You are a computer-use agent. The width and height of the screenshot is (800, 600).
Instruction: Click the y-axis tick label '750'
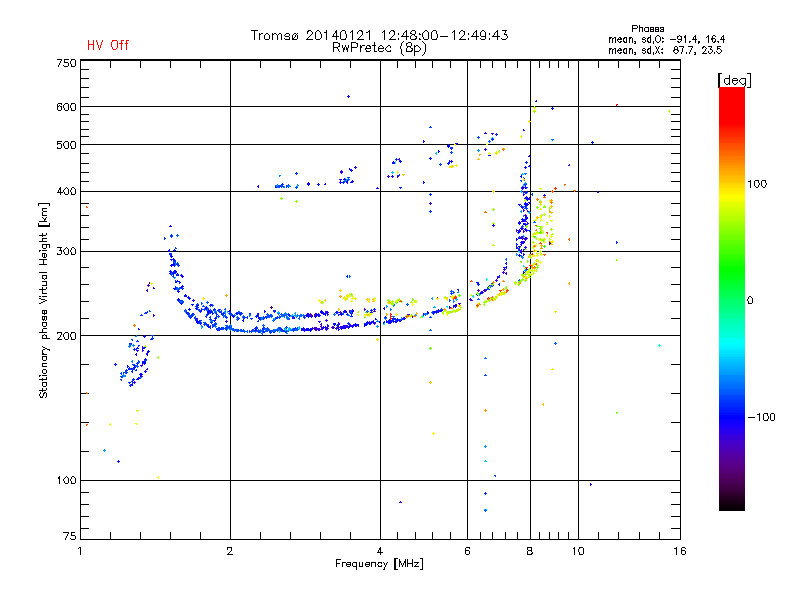(x=66, y=63)
